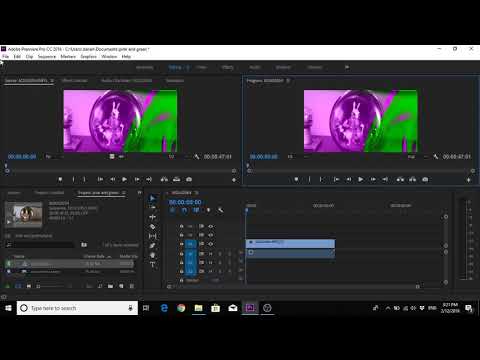Screen dimensions: 480x360
Task: Add a marker in the Source monitor
Action: (x=60, y=179)
